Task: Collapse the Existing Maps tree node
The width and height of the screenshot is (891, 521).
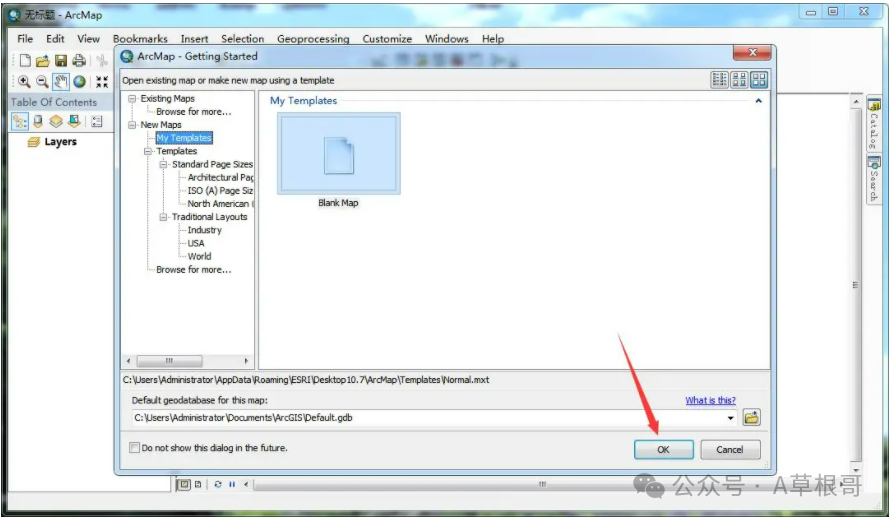Action: click(132, 99)
